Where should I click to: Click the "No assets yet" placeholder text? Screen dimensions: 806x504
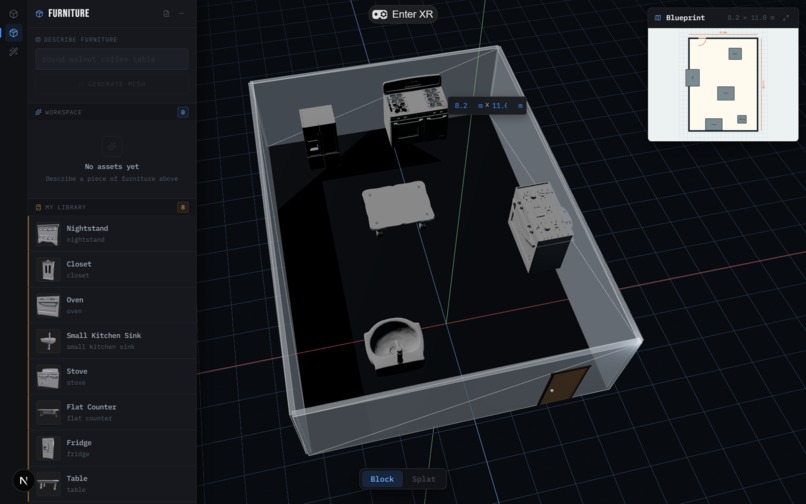click(112, 167)
